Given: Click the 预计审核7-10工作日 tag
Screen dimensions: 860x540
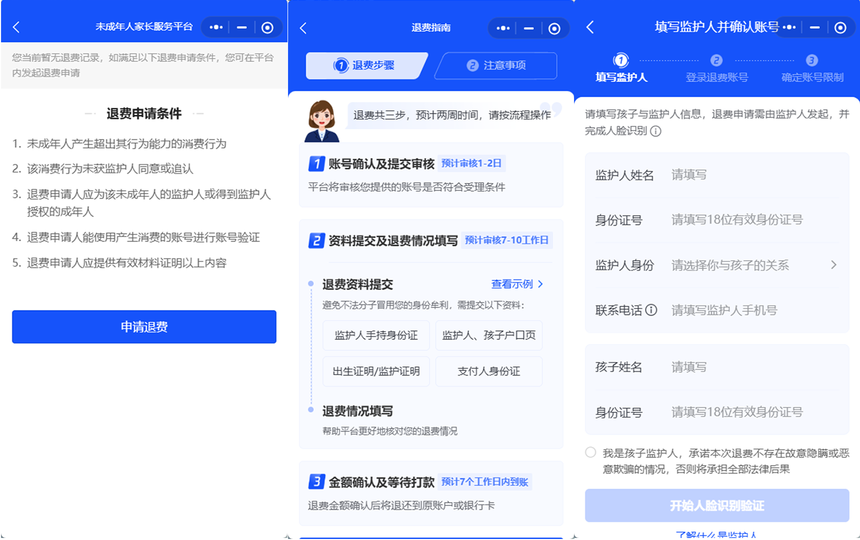Looking at the screenshot, I should tap(507, 240).
